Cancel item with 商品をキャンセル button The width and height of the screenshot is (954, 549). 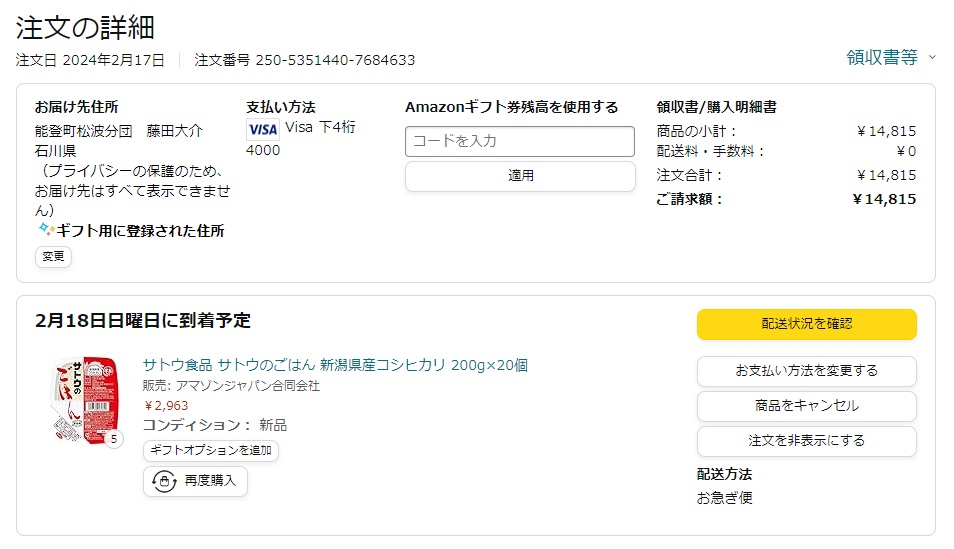[x=806, y=406]
